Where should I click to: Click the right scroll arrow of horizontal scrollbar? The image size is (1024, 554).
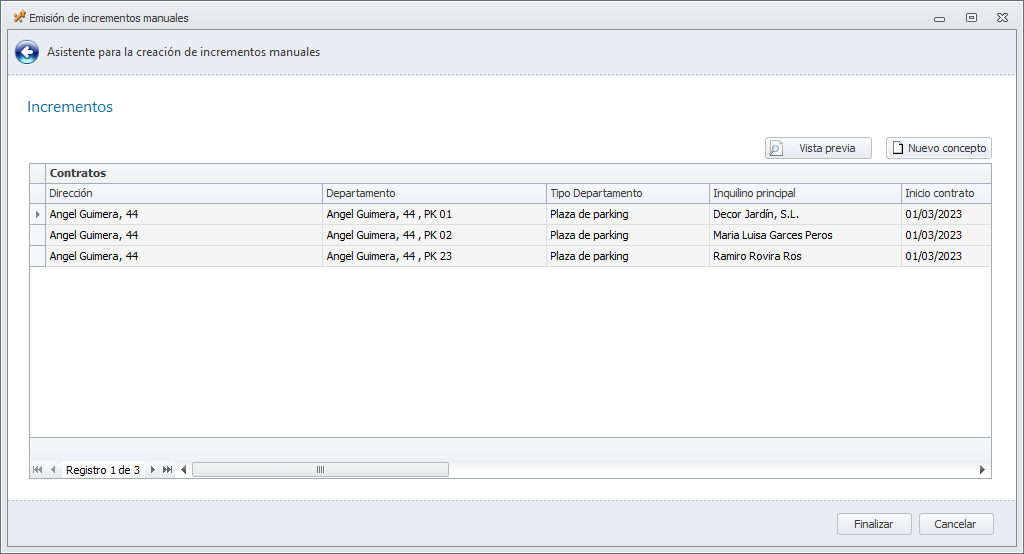click(982, 470)
